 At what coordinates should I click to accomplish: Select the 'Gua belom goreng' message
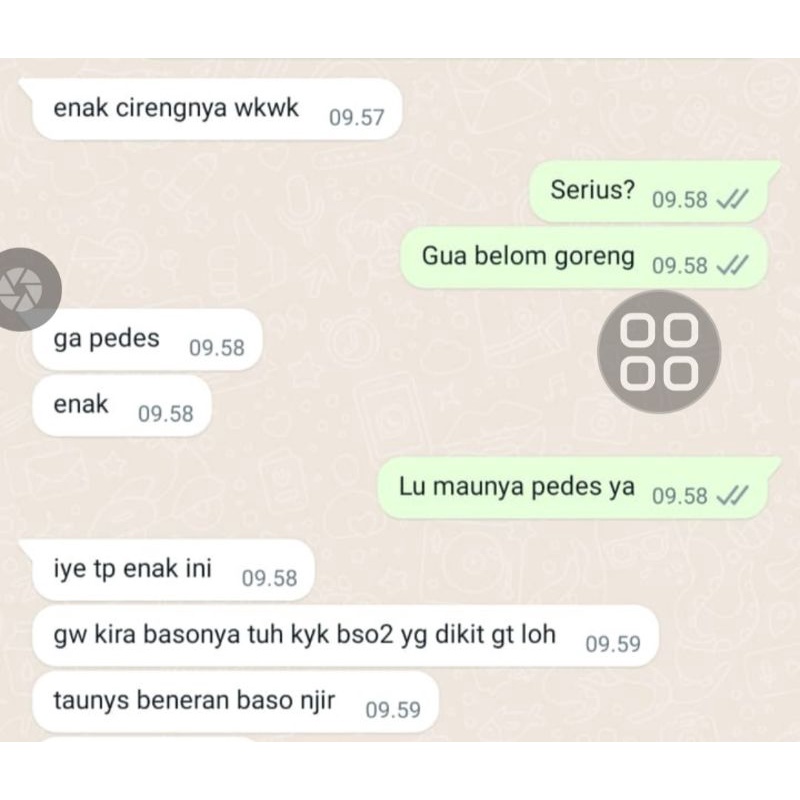[584, 257]
